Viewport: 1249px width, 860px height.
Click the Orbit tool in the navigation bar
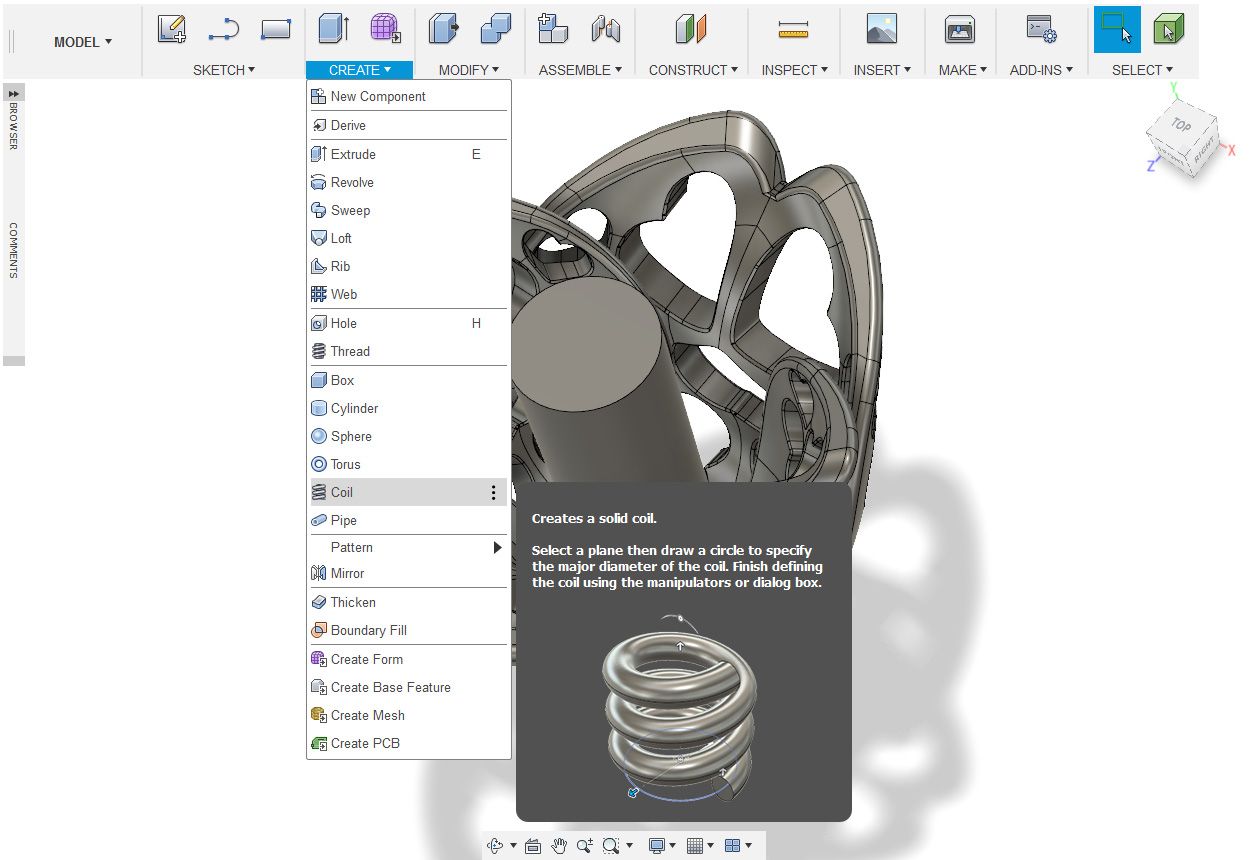pyautogui.click(x=497, y=844)
